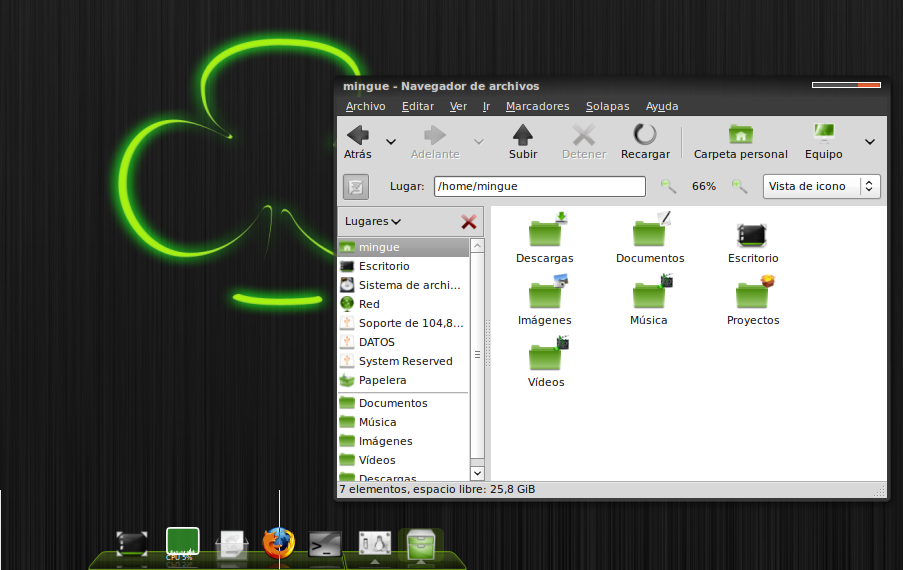Select the Documentos folder in main view
The height and width of the screenshot is (570, 903).
coord(650,238)
